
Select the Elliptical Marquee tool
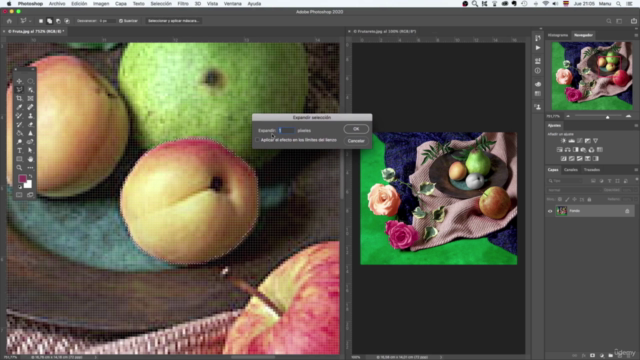pos(30,81)
